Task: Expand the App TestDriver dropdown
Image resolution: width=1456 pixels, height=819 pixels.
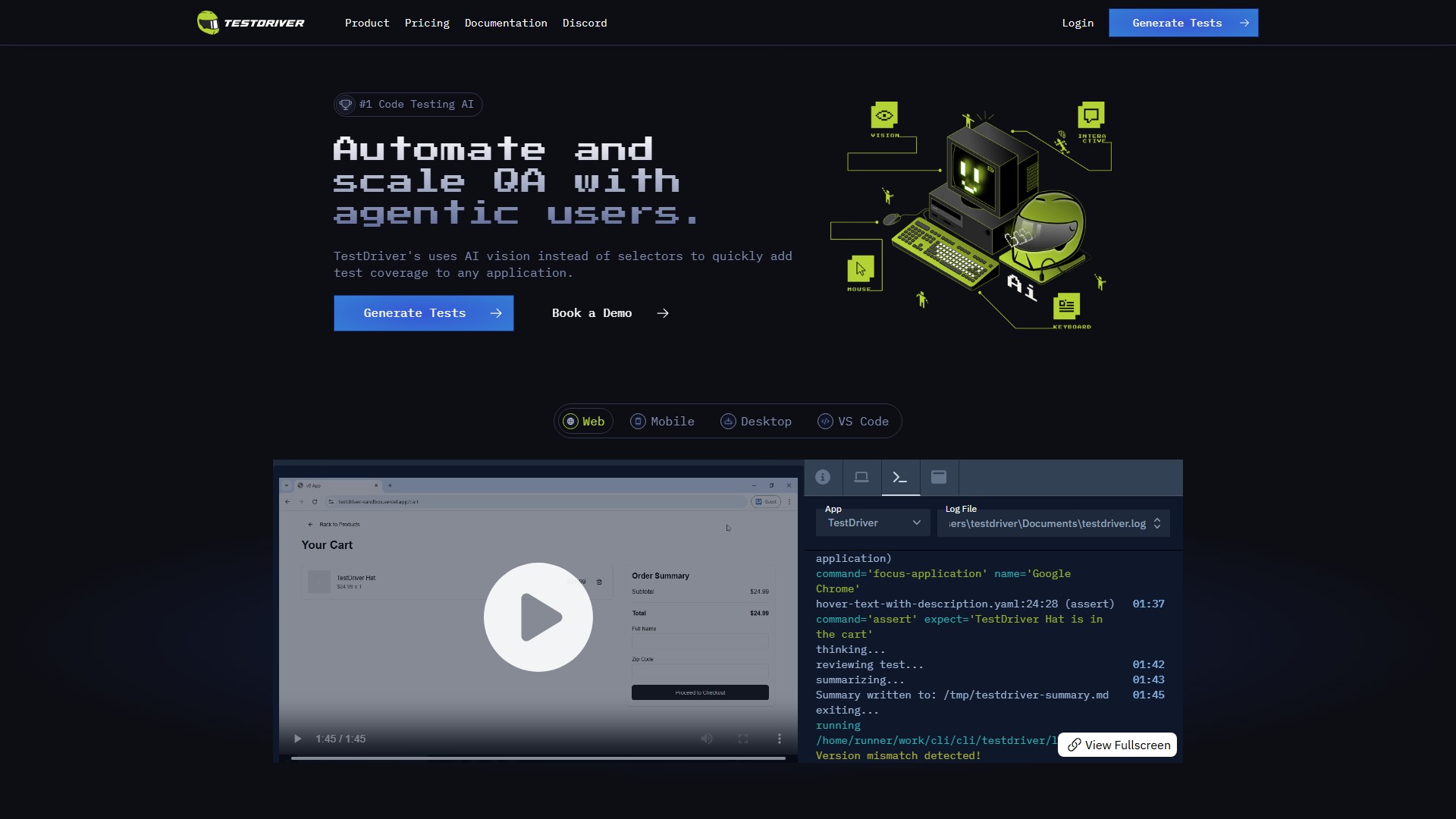Action: point(873,522)
